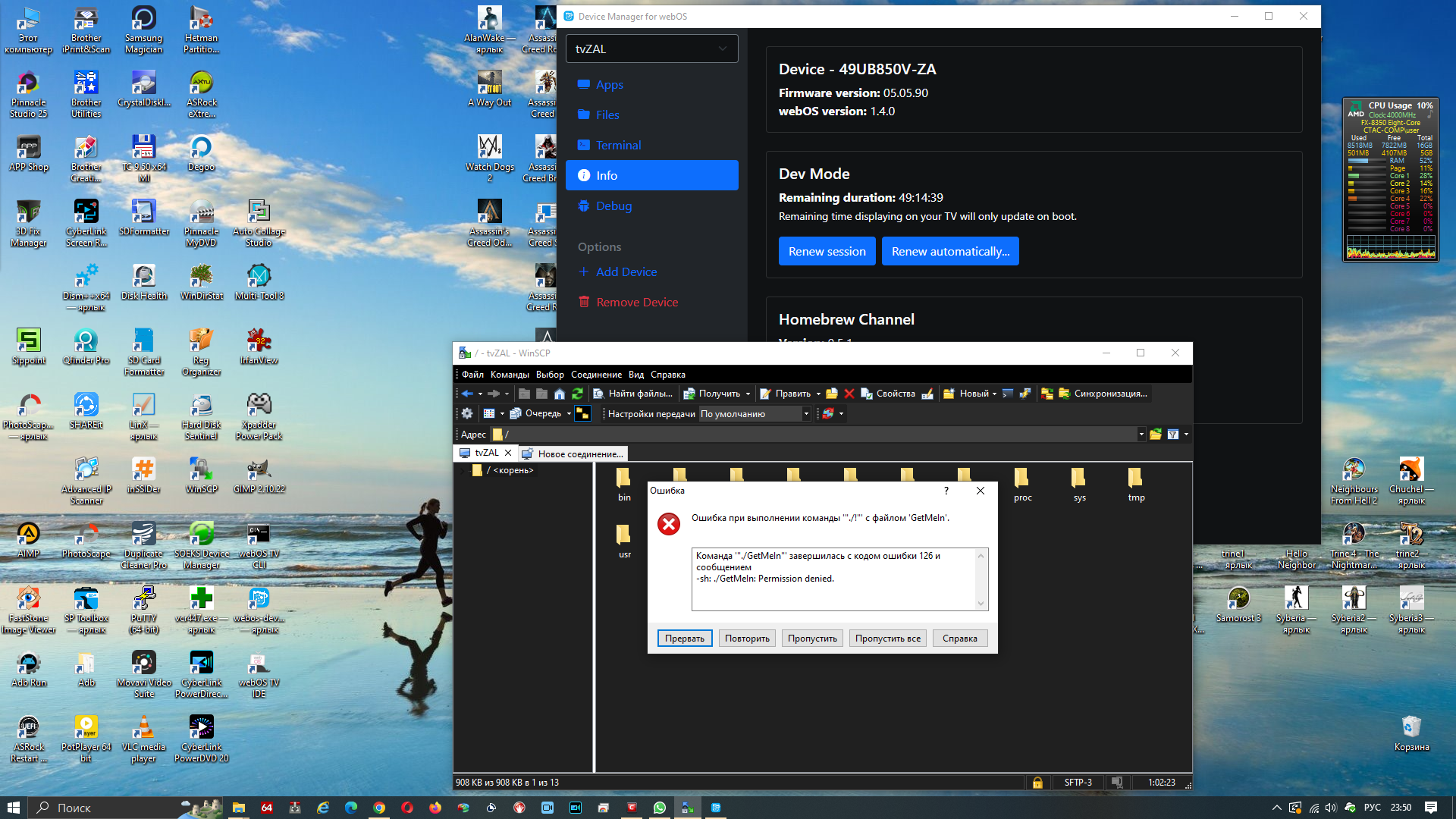Click Remove Device in Options
Screen dimensions: 1456x819
pyautogui.click(x=637, y=302)
